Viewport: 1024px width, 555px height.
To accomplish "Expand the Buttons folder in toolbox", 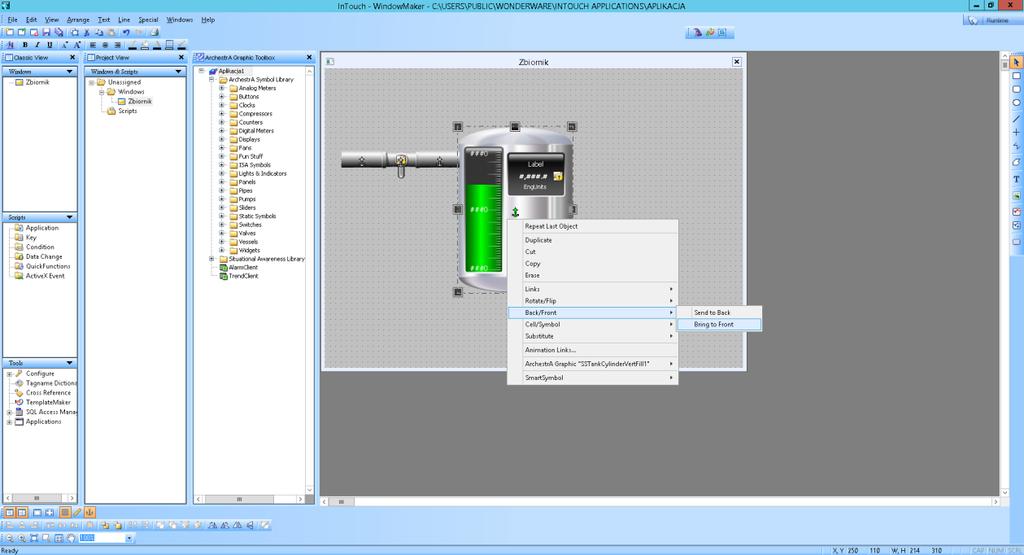I will tap(221, 97).
